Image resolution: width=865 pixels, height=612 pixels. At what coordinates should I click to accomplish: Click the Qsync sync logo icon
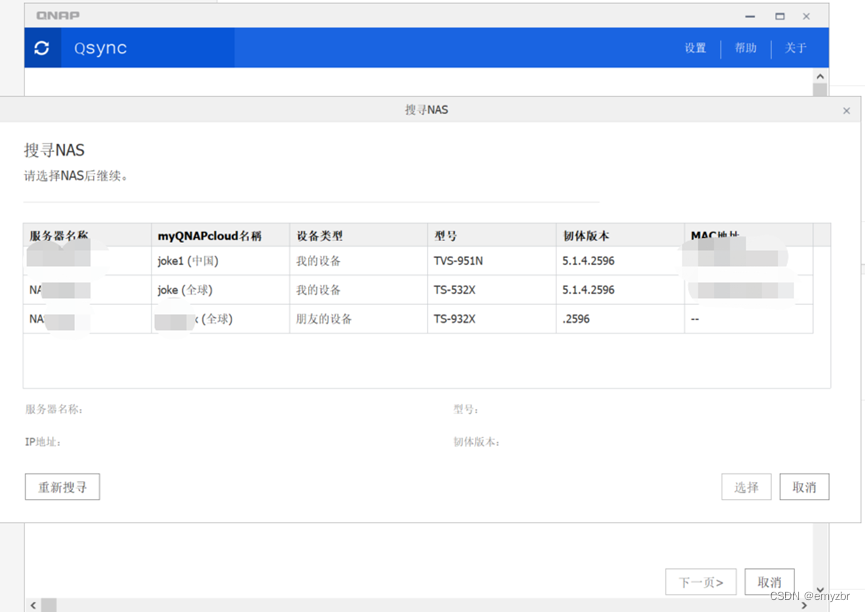point(42,48)
